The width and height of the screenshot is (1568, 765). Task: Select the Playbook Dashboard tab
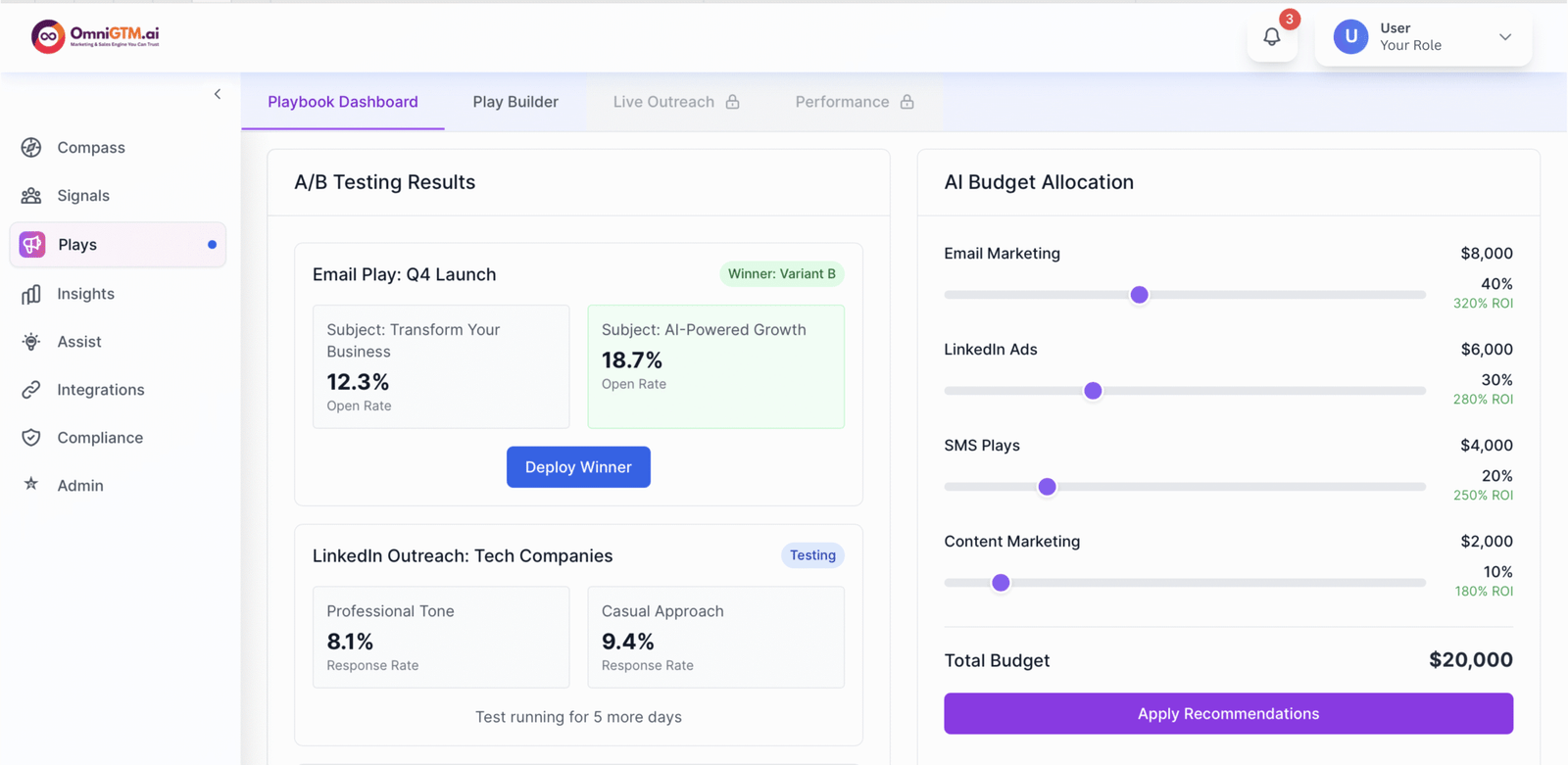click(343, 102)
